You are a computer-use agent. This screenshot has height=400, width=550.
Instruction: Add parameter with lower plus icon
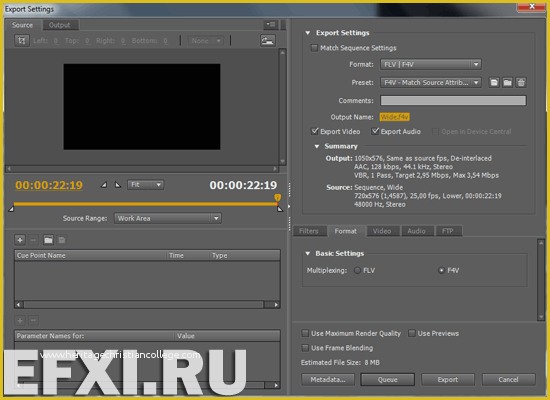[x=20, y=320]
